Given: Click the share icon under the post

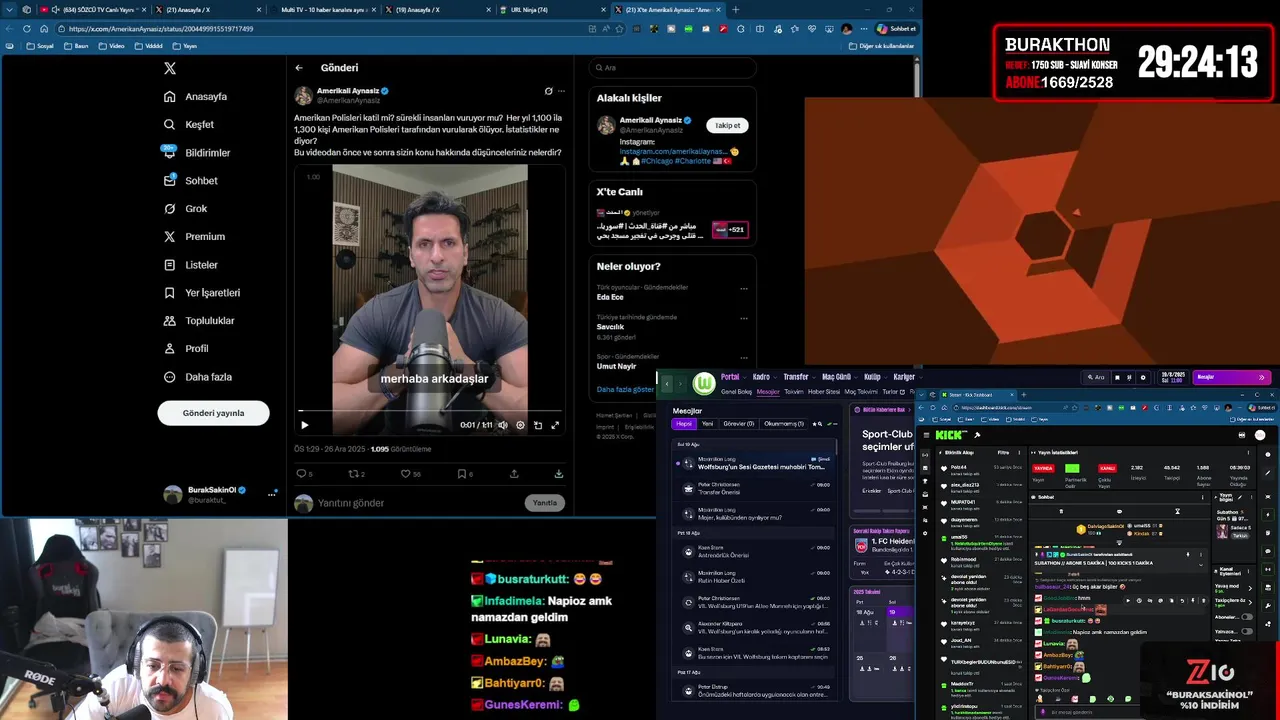Looking at the screenshot, I should [514, 474].
